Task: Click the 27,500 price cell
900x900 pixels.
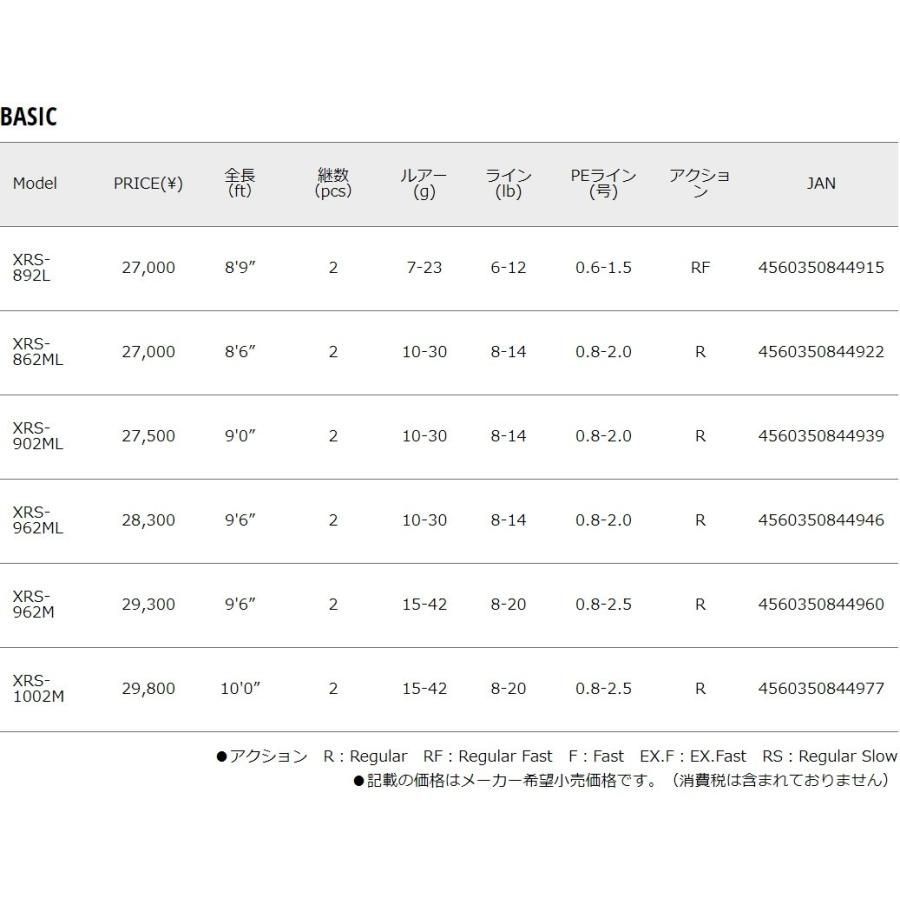Action: [148, 436]
